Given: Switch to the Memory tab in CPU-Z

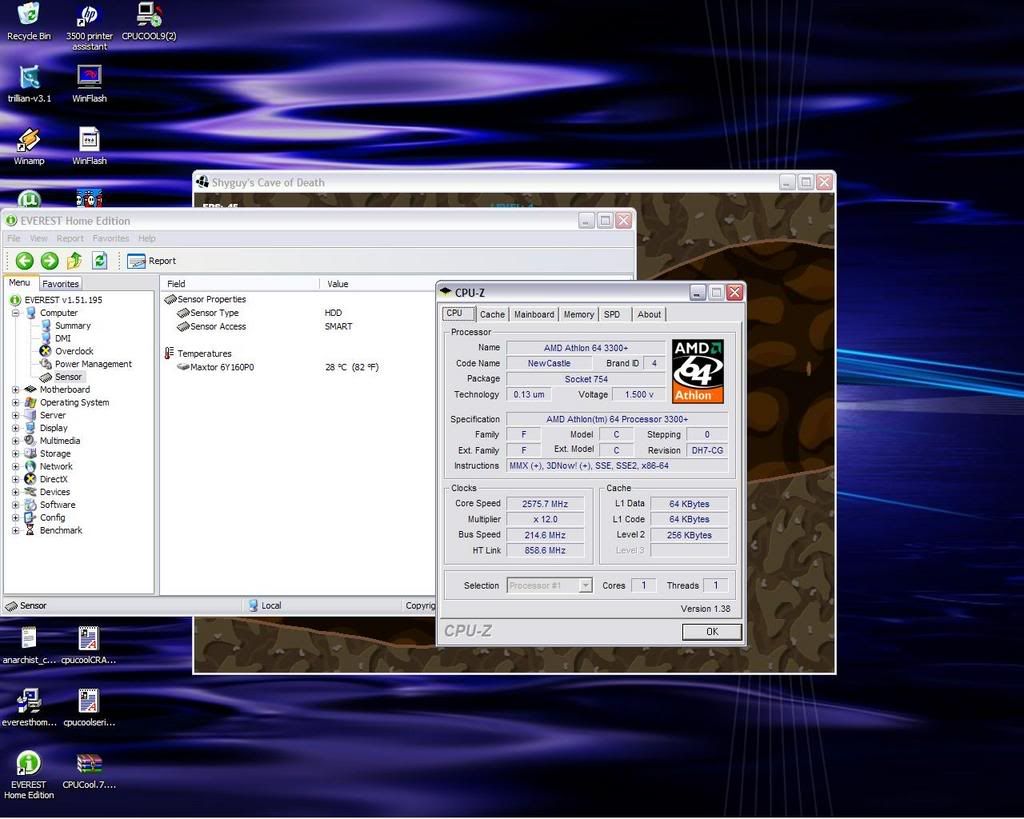Looking at the screenshot, I should tap(578, 314).
